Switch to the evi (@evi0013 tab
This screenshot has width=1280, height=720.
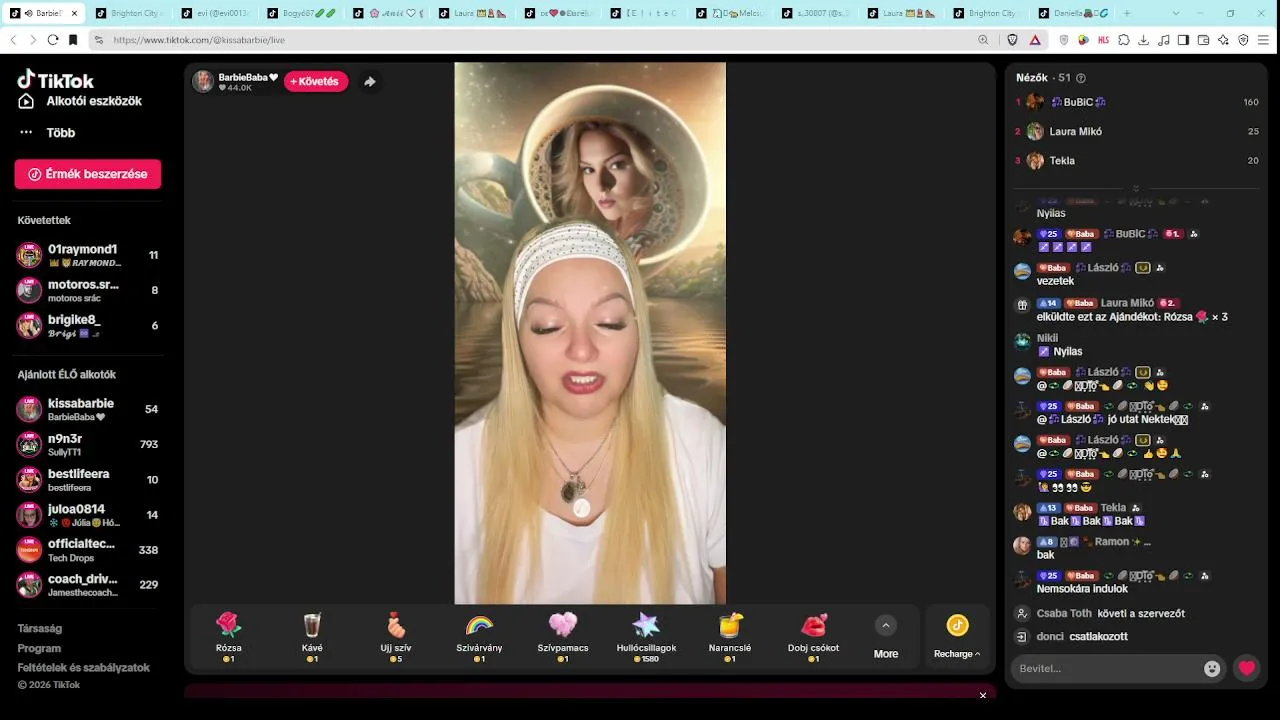coord(216,13)
